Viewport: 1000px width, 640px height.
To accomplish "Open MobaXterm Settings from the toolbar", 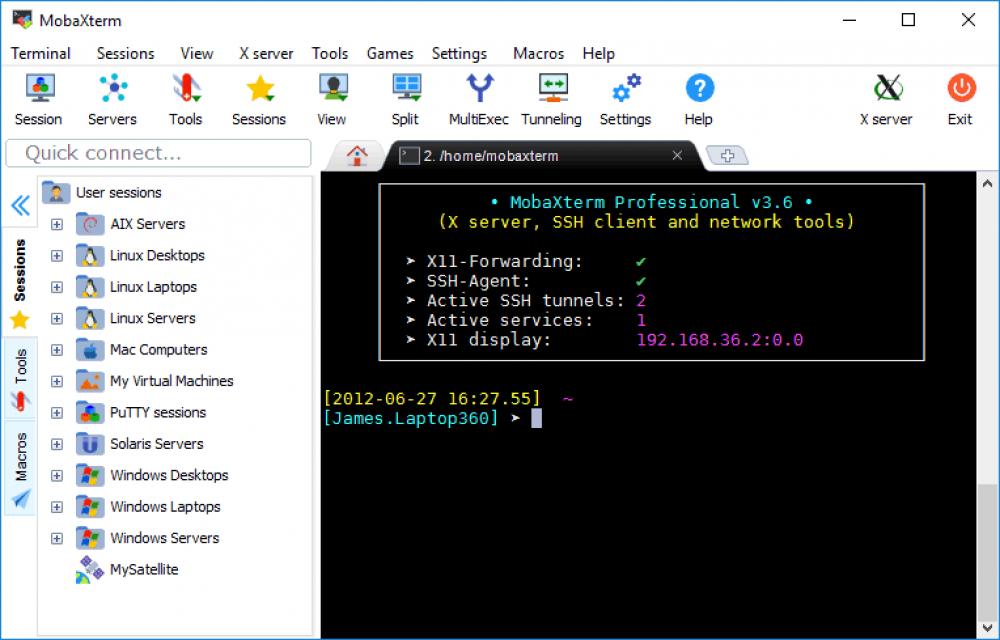I will [x=625, y=97].
